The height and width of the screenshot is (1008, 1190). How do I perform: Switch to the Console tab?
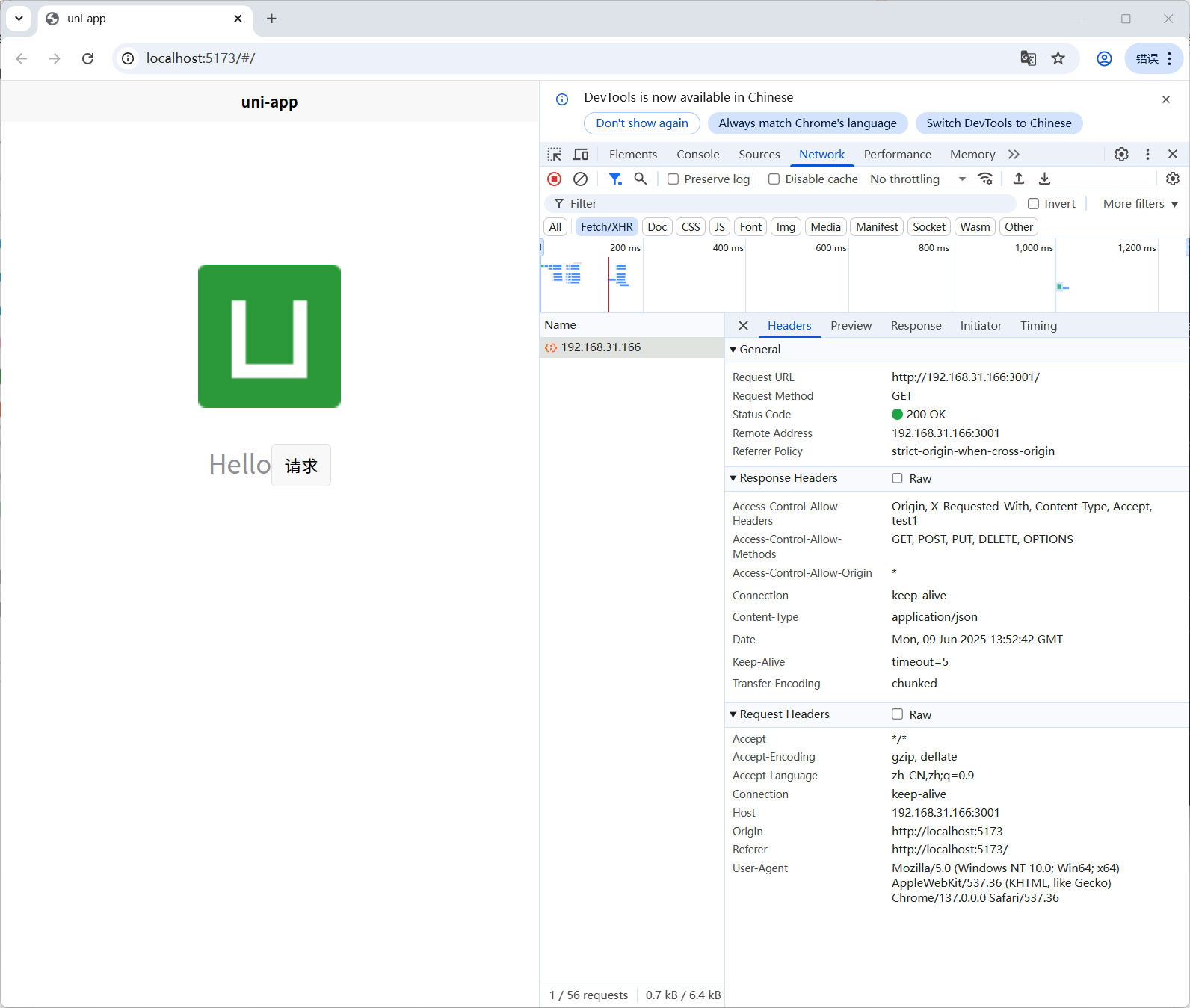[x=697, y=155]
